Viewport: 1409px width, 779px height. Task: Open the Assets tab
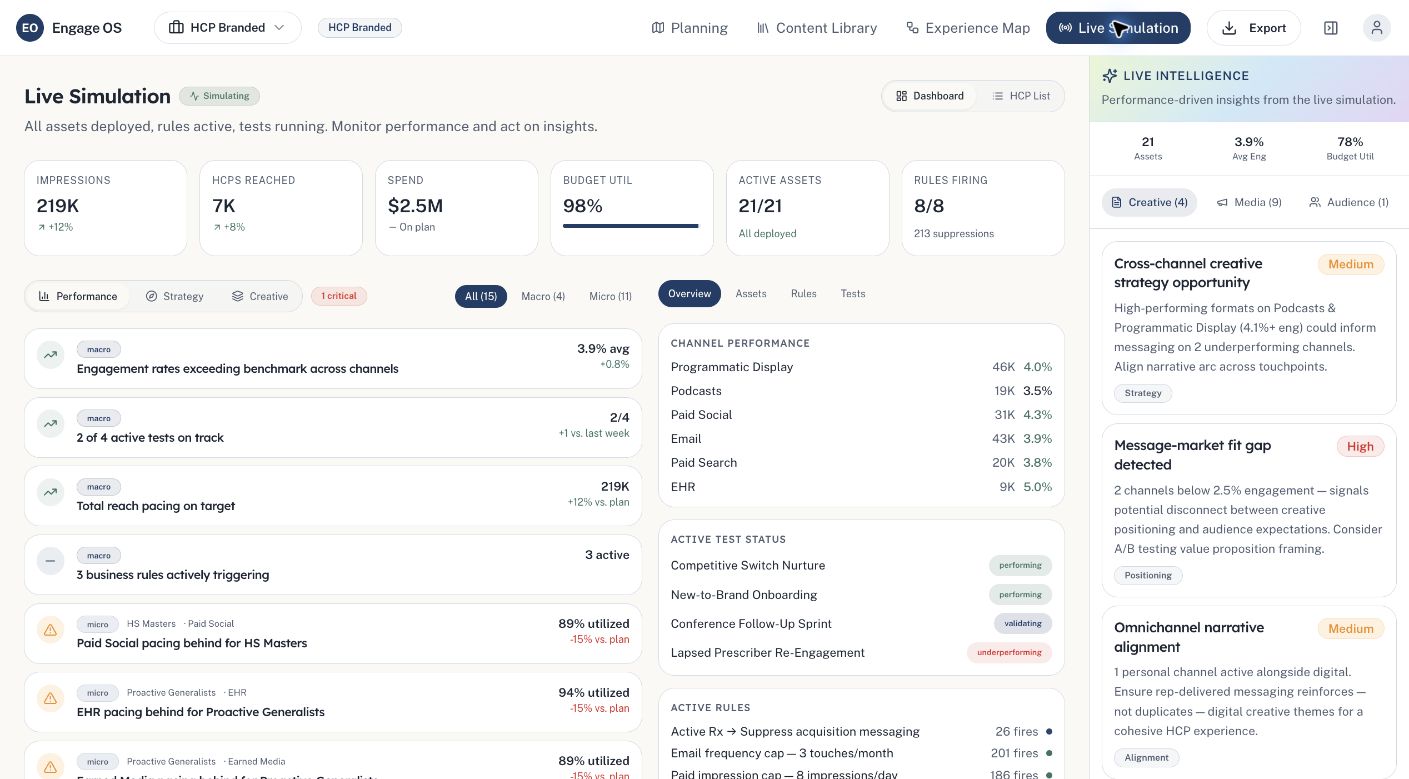point(751,293)
